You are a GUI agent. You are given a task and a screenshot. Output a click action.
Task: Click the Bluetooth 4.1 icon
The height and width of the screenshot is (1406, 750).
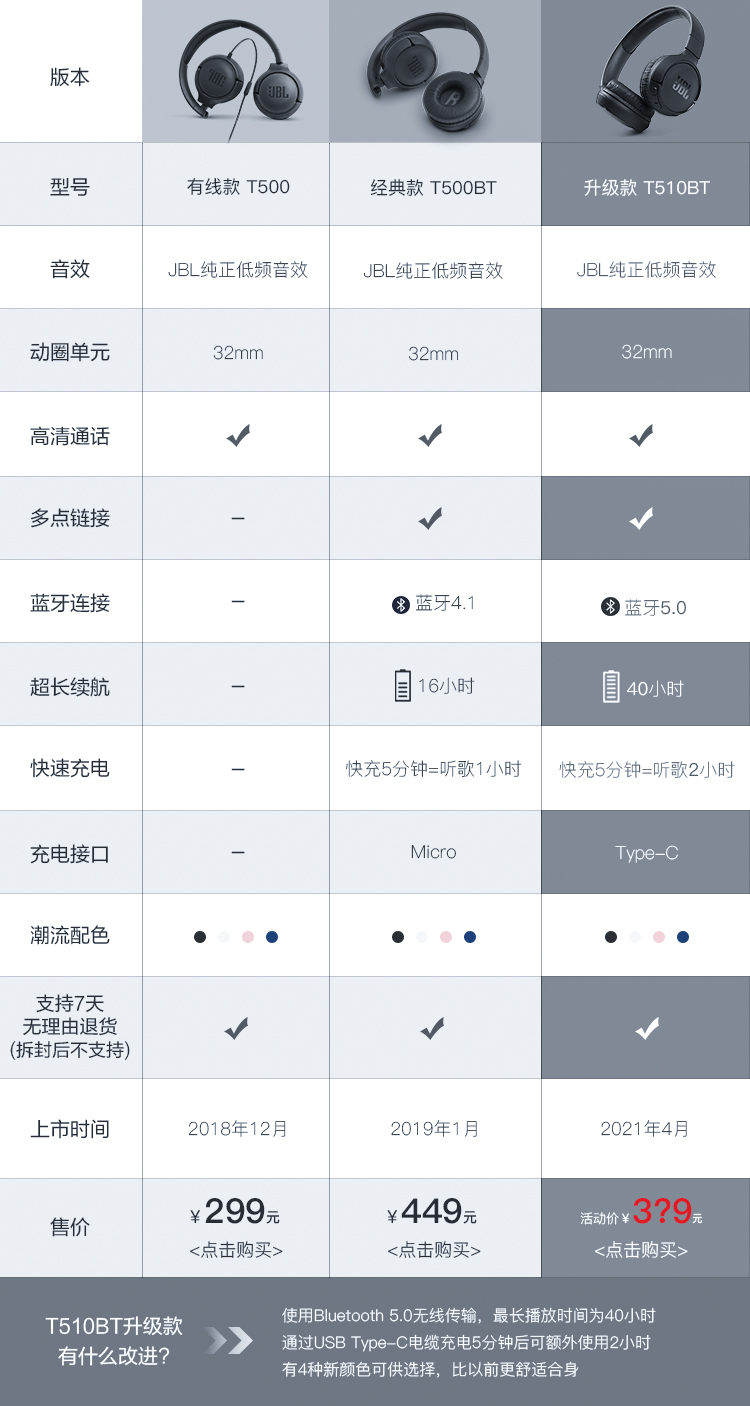click(401, 604)
